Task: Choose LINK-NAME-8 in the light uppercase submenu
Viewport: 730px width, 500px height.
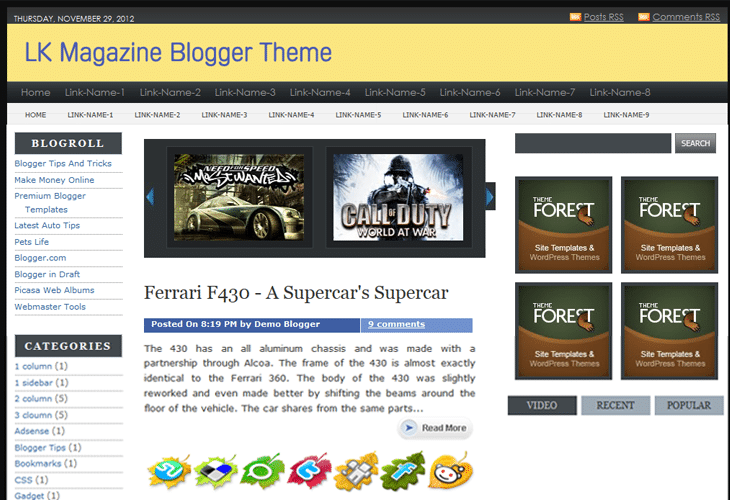Action: click(x=559, y=115)
